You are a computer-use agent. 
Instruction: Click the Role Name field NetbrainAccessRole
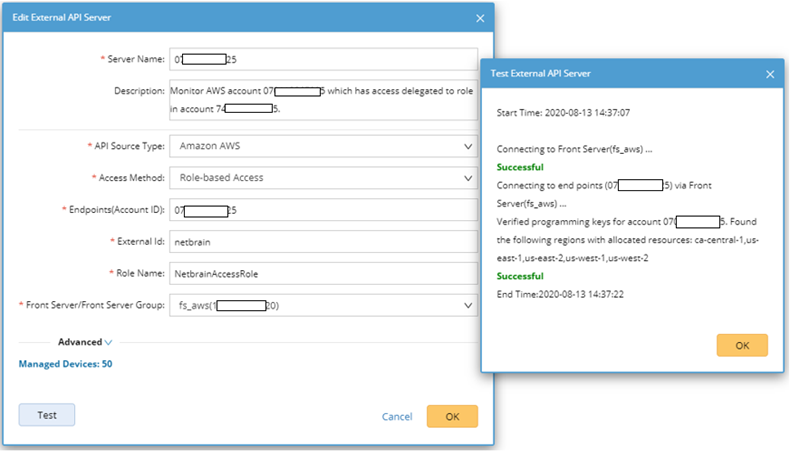(x=323, y=274)
